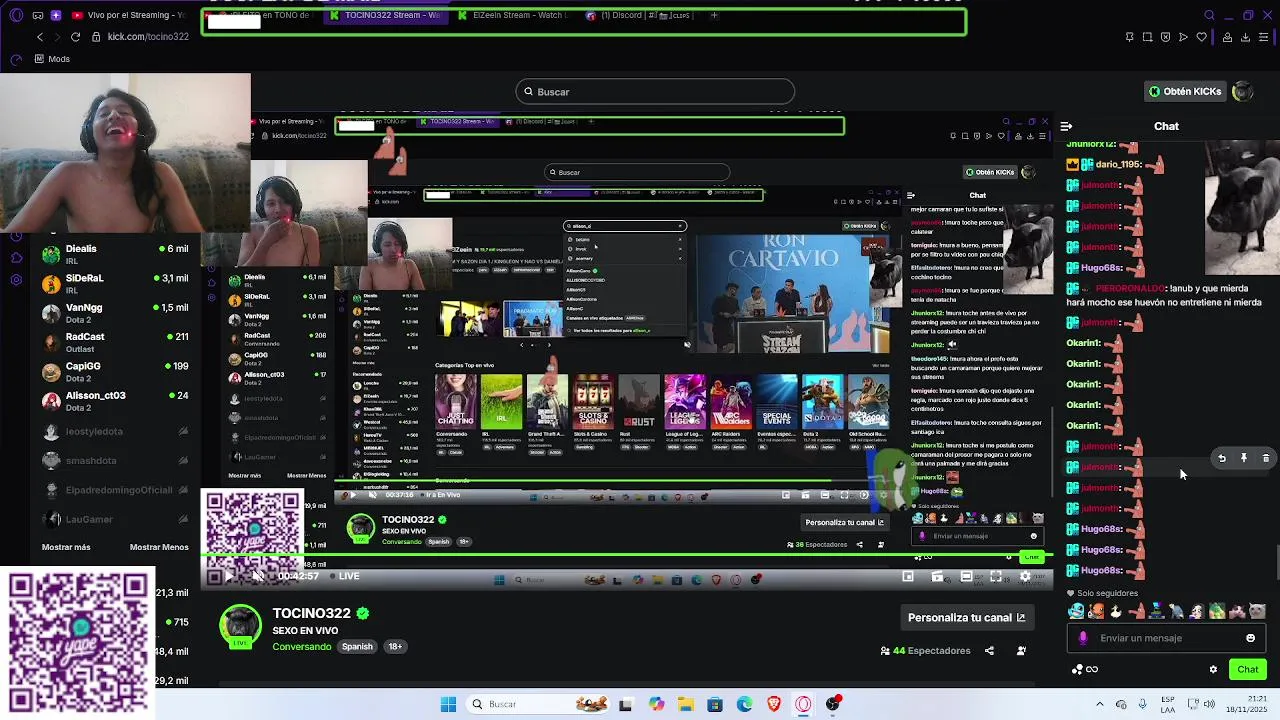Reload the kick.com page
The height and width of the screenshot is (720, 1280).
coord(75,37)
